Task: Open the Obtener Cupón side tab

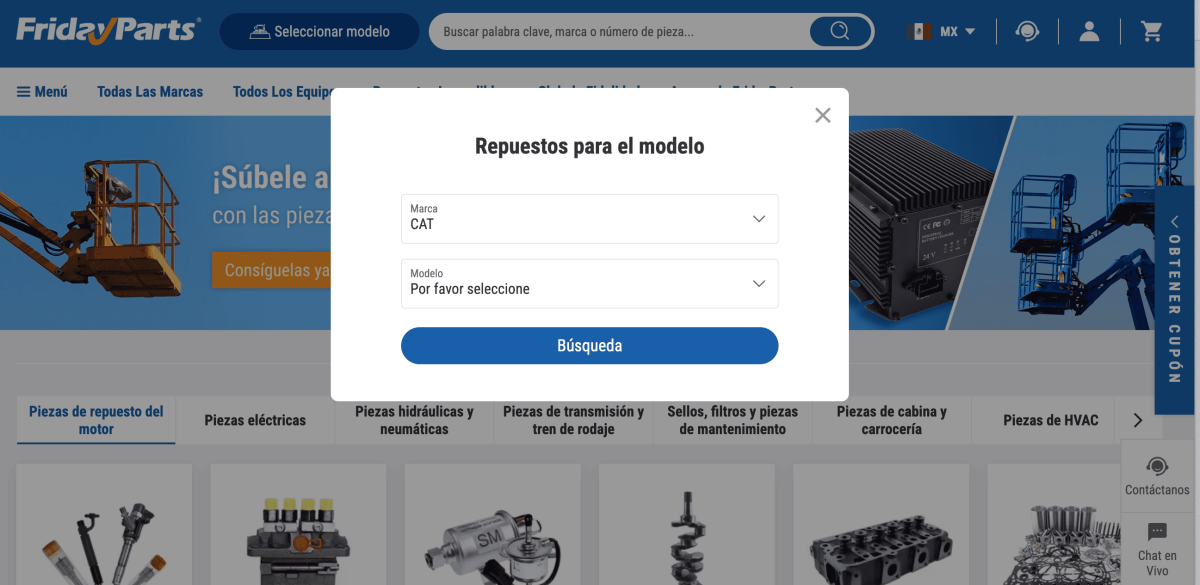Action: coord(1176,300)
